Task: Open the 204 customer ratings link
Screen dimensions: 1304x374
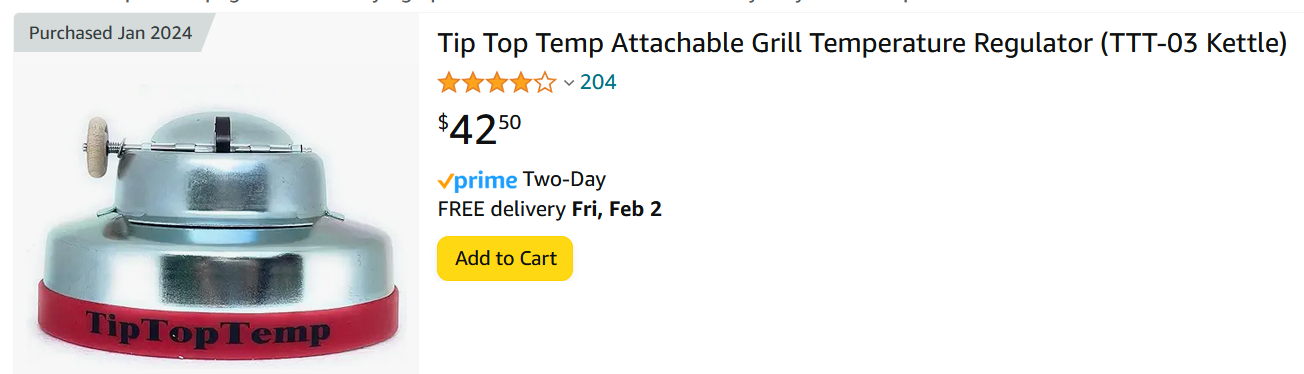Action: [598, 82]
